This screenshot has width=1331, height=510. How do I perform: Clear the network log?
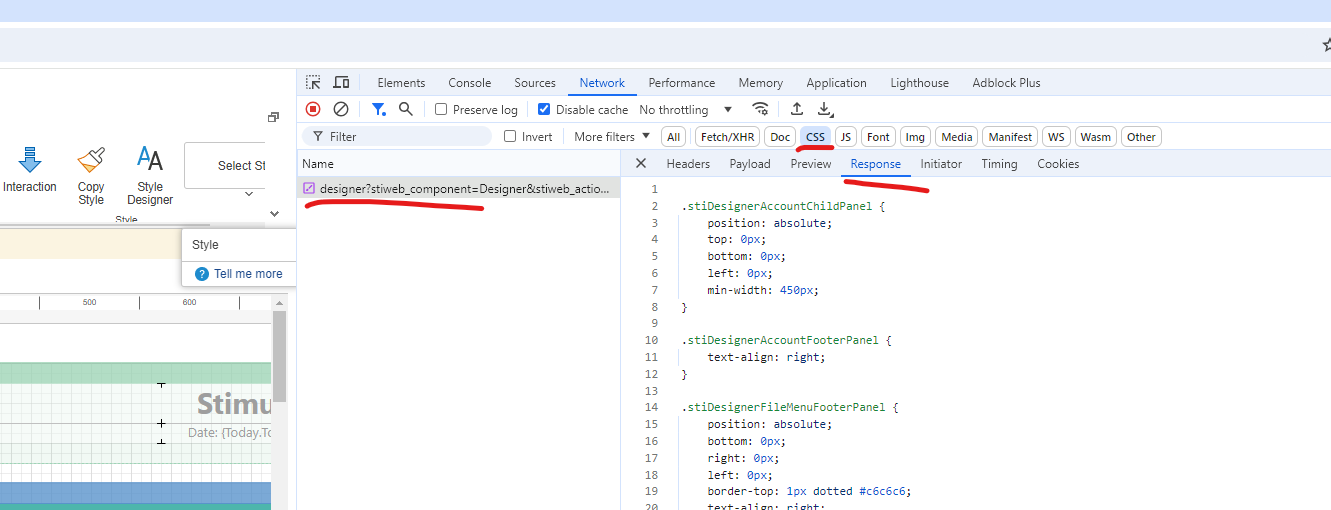tap(341, 109)
